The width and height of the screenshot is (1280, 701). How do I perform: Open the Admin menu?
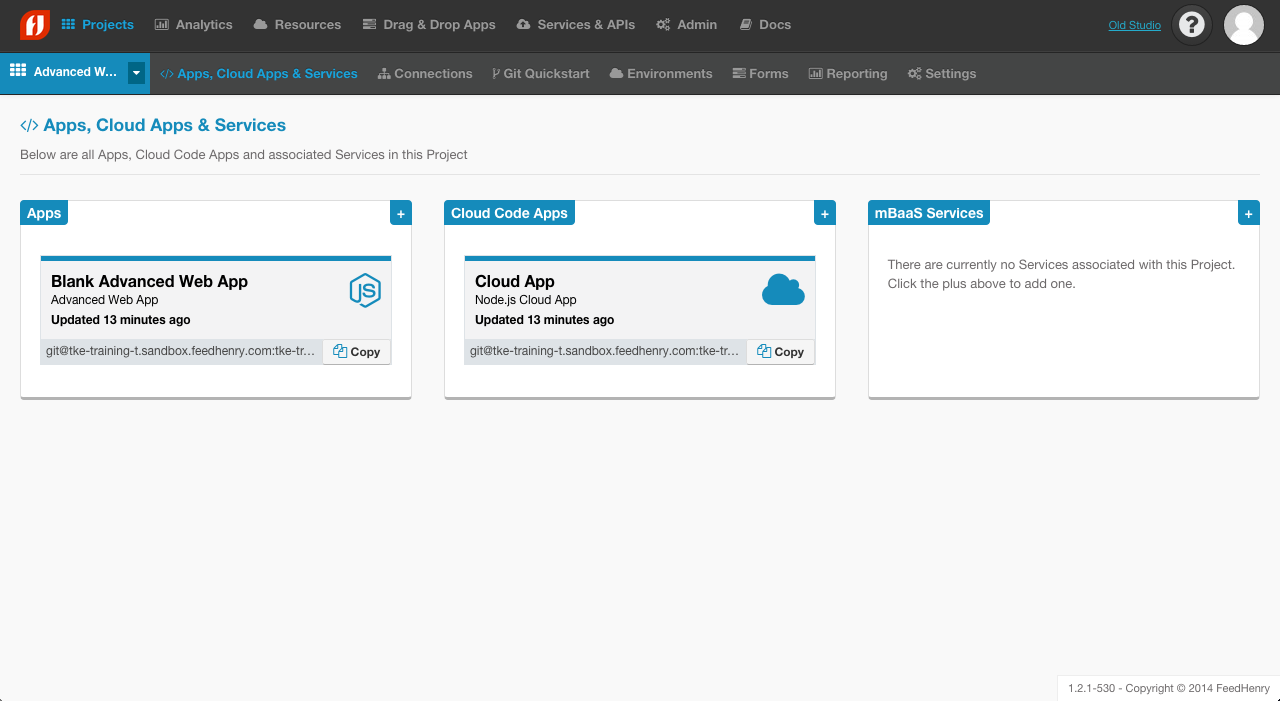coord(686,24)
